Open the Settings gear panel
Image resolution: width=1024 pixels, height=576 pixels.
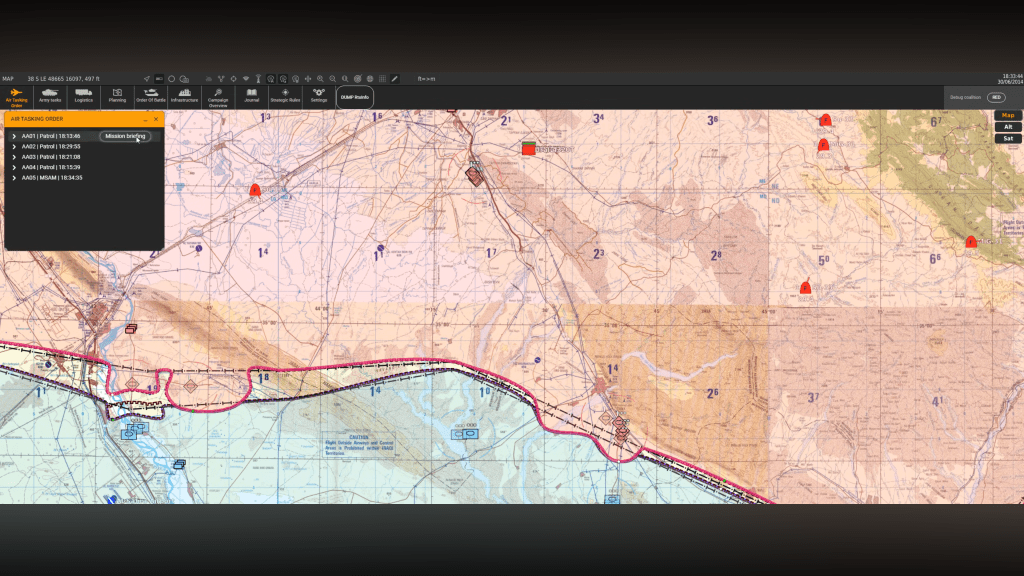tap(319, 96)
